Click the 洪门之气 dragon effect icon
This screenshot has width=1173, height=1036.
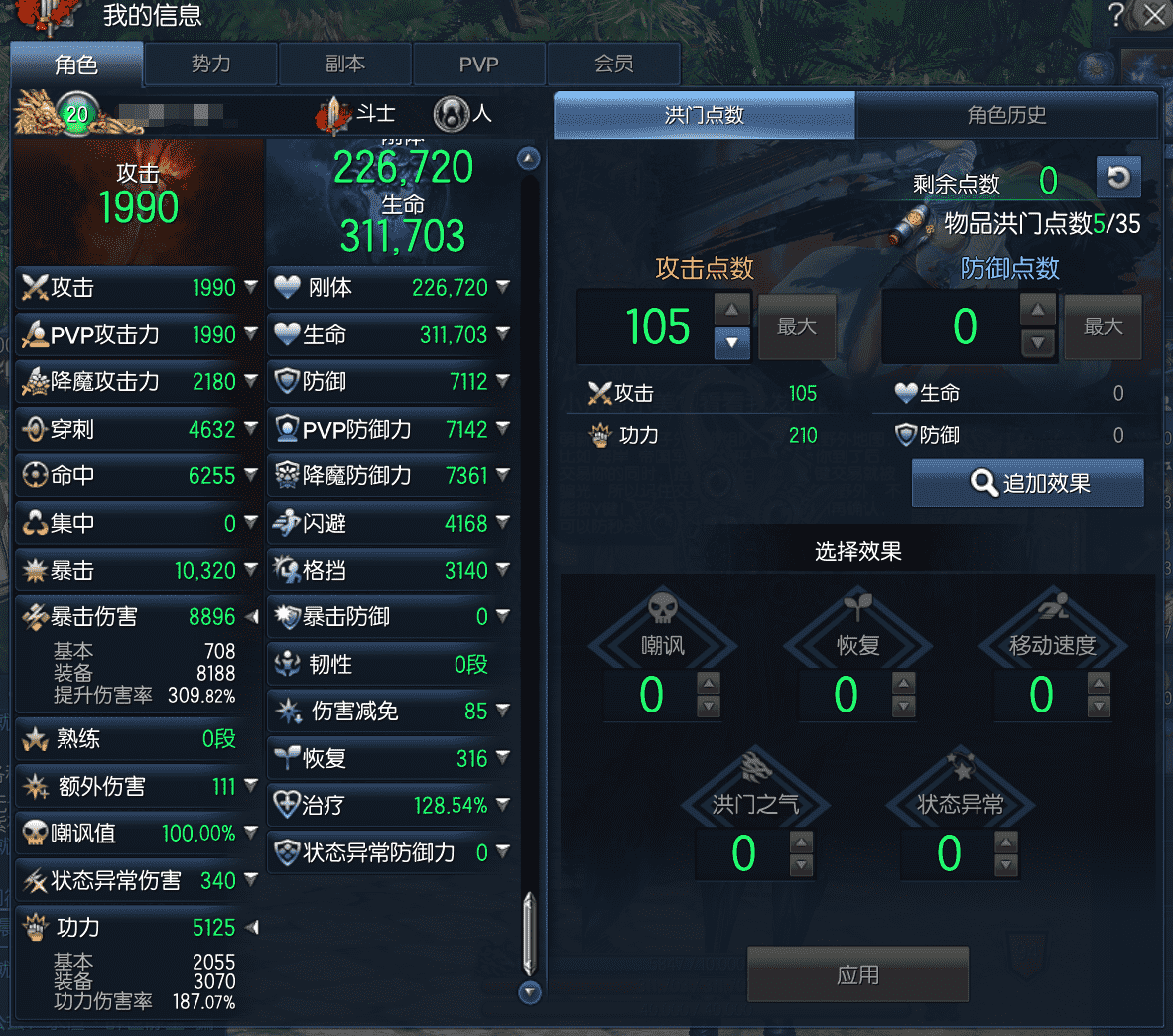(x=755, y=767)
